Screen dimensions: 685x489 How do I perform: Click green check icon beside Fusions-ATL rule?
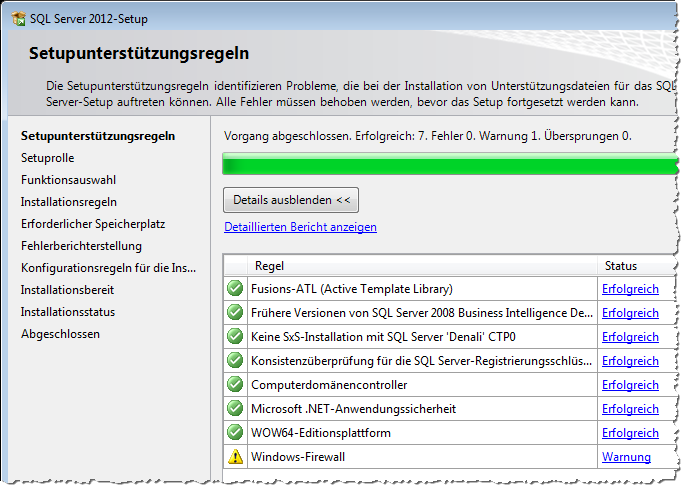point(236,289)
